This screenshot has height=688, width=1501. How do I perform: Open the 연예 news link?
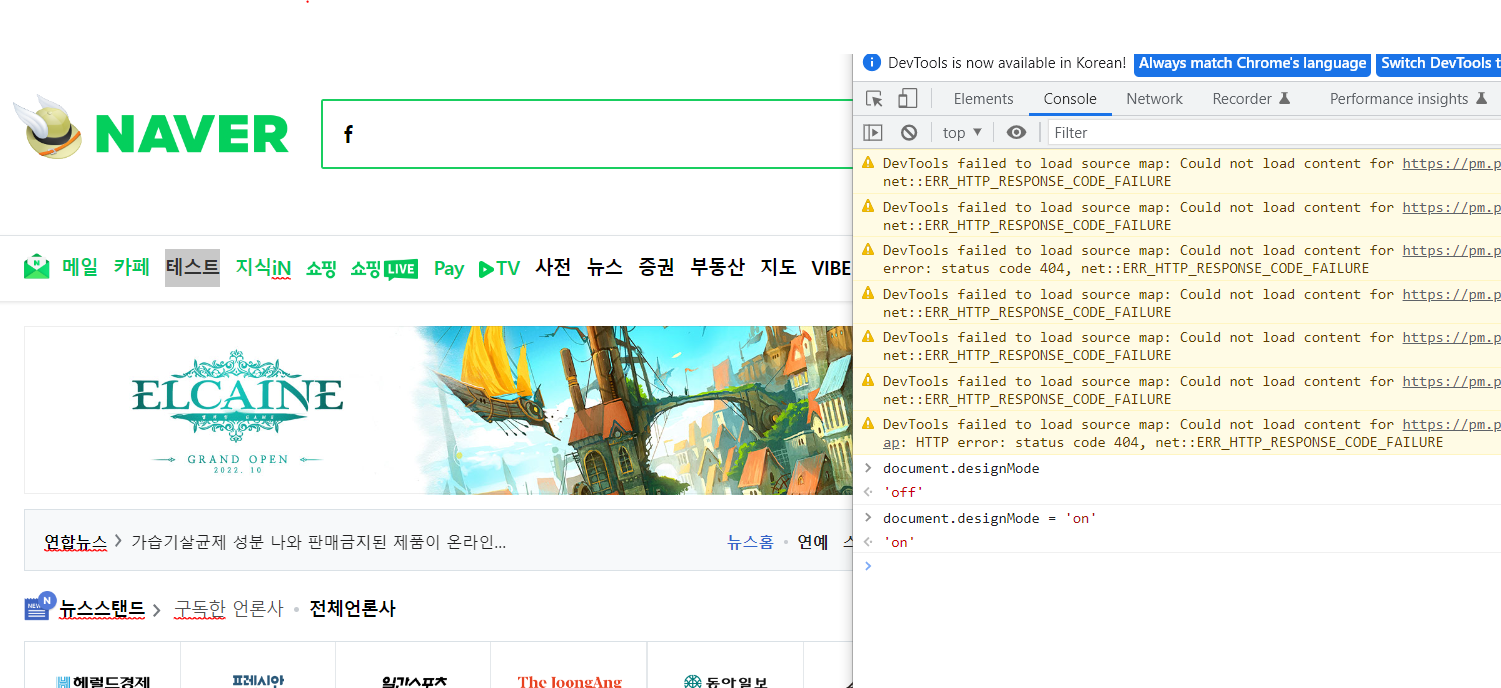click(x=812, y=542)
